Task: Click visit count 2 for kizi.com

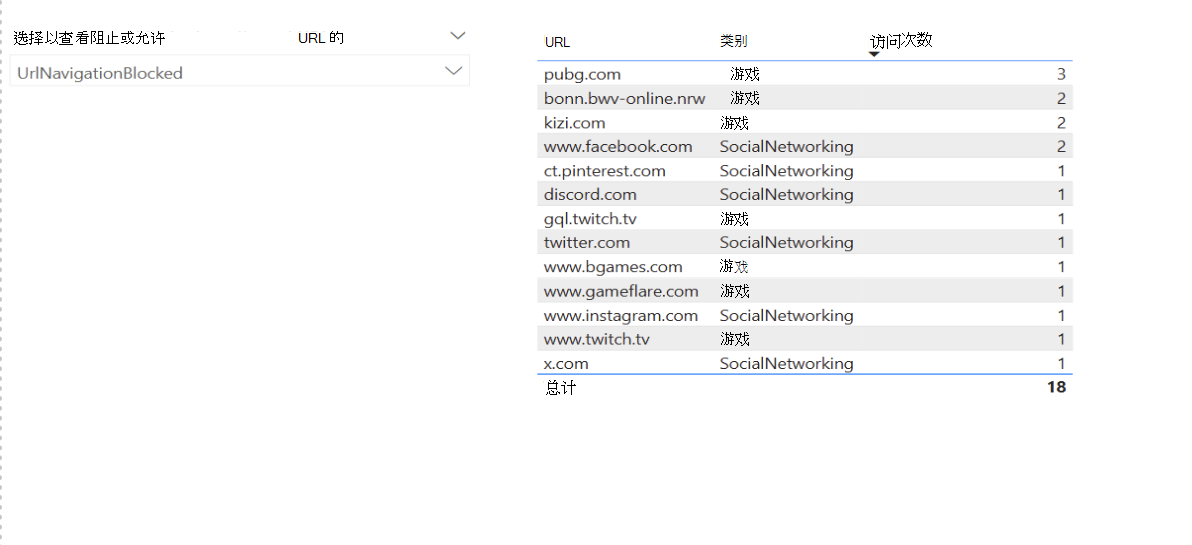Action: coord(1061,122)
